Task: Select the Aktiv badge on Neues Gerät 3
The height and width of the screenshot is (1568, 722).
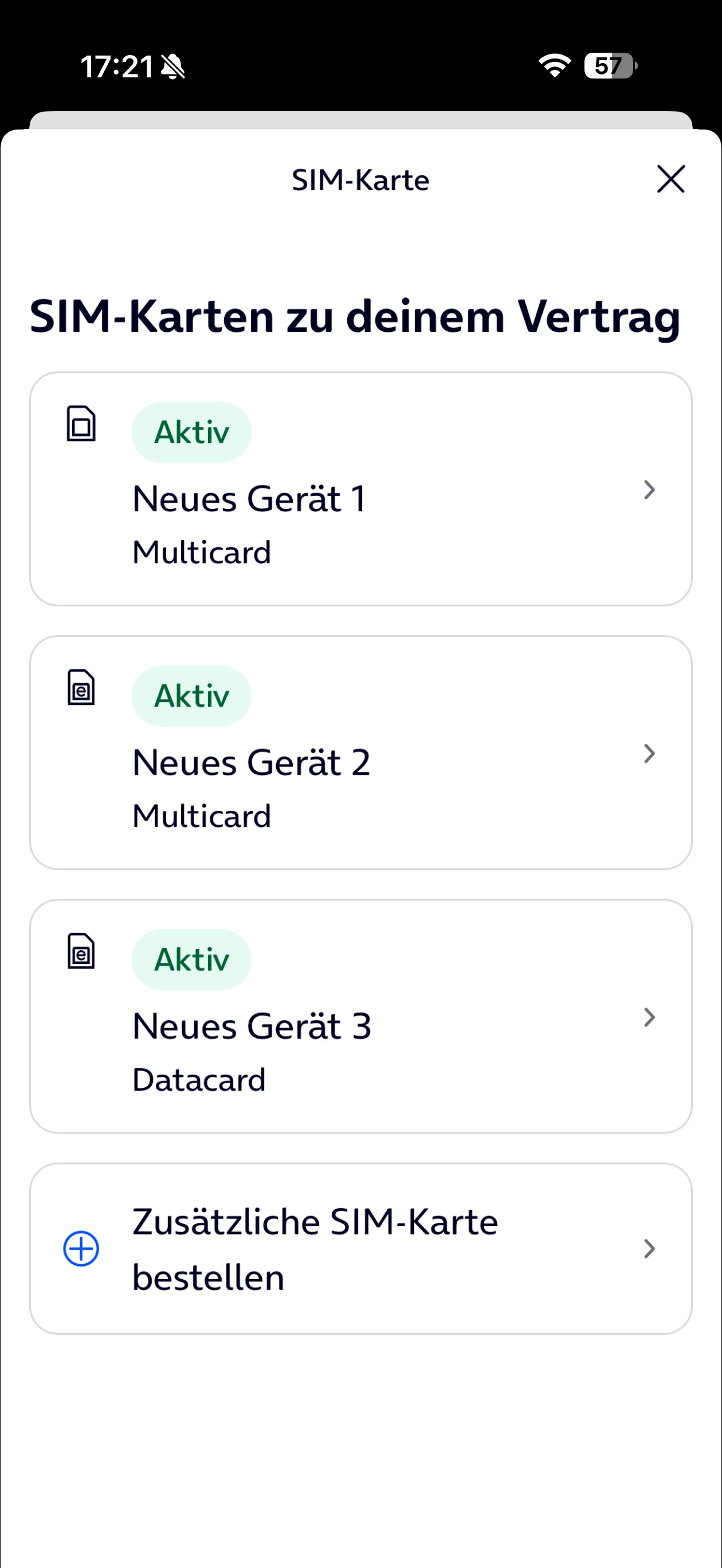Action: point(191,959)
